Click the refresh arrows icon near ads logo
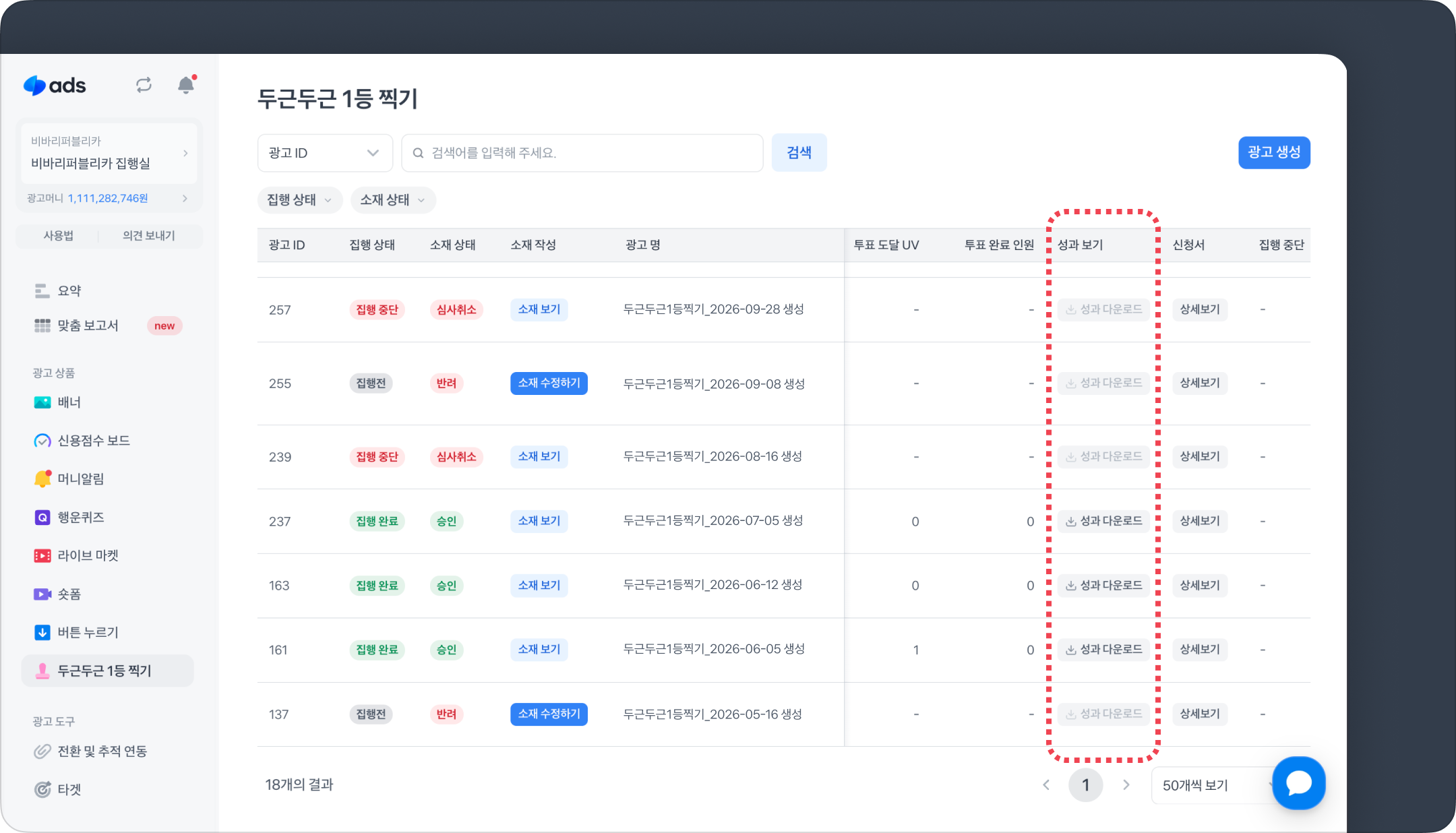The width and height of the screenshot is (1456, 833). click(x=144, y=85)
